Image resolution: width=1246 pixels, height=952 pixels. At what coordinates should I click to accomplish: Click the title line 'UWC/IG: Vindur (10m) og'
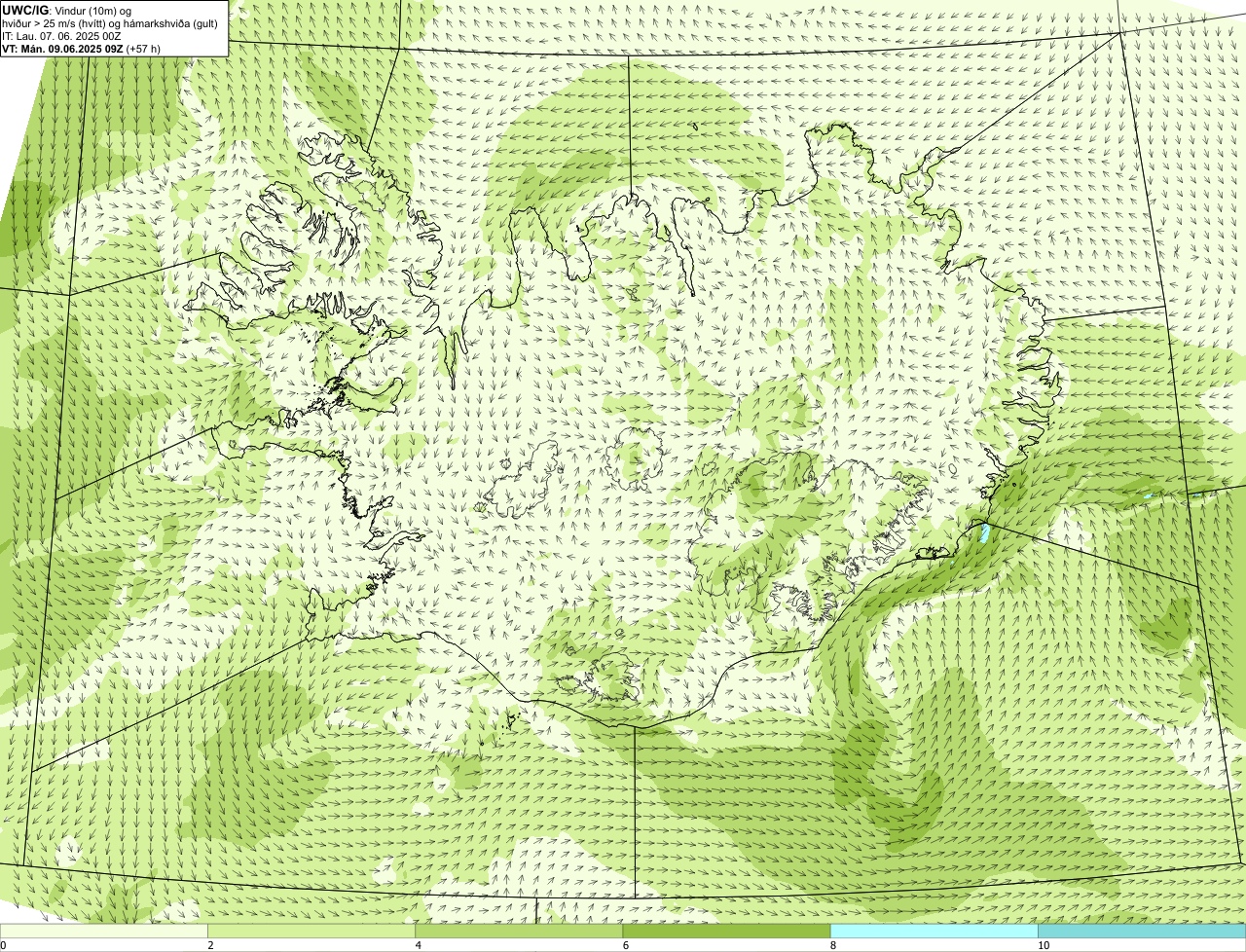coord(67,10)
